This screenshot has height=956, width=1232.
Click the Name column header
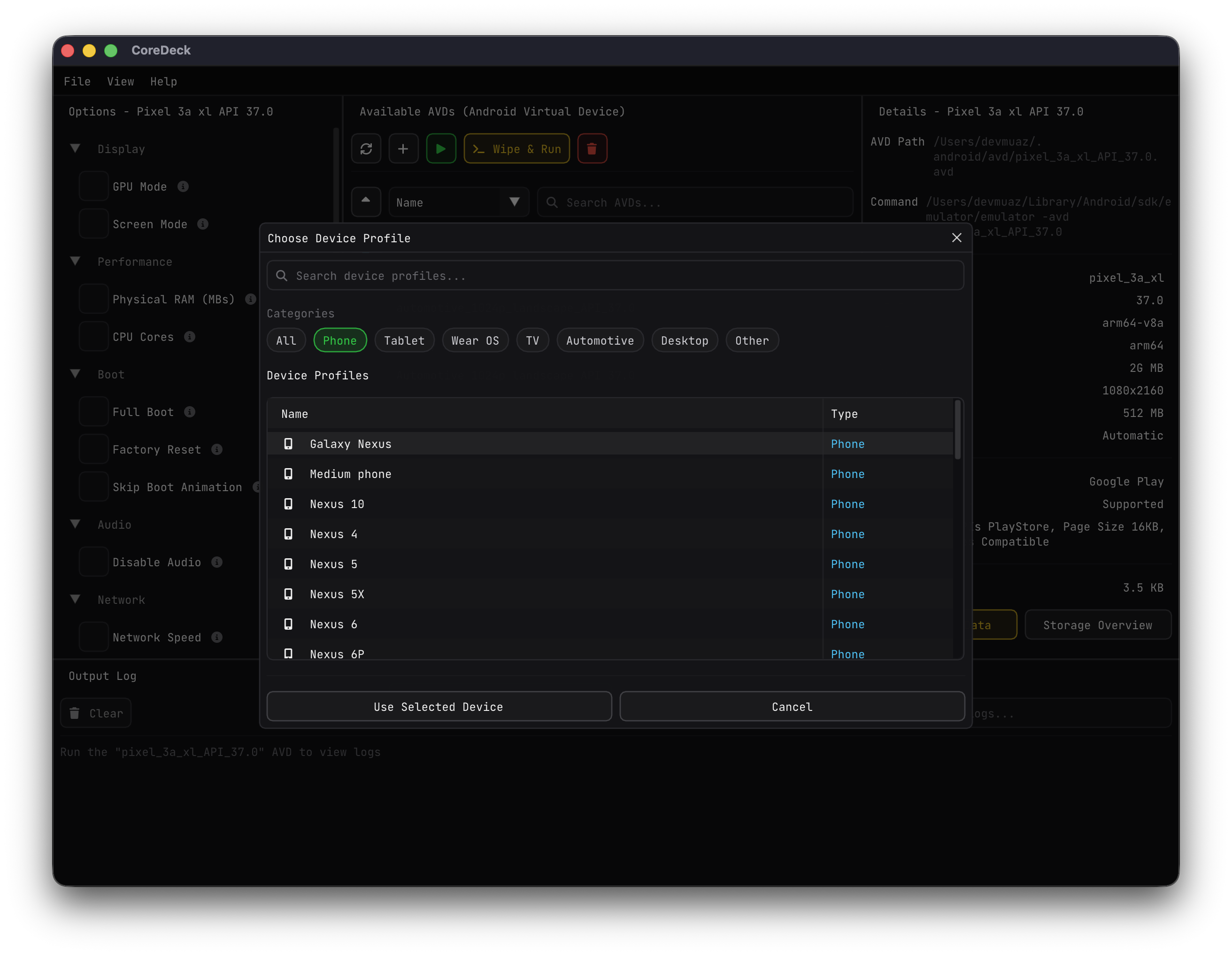pyautogui.click(x=294, y=413)
